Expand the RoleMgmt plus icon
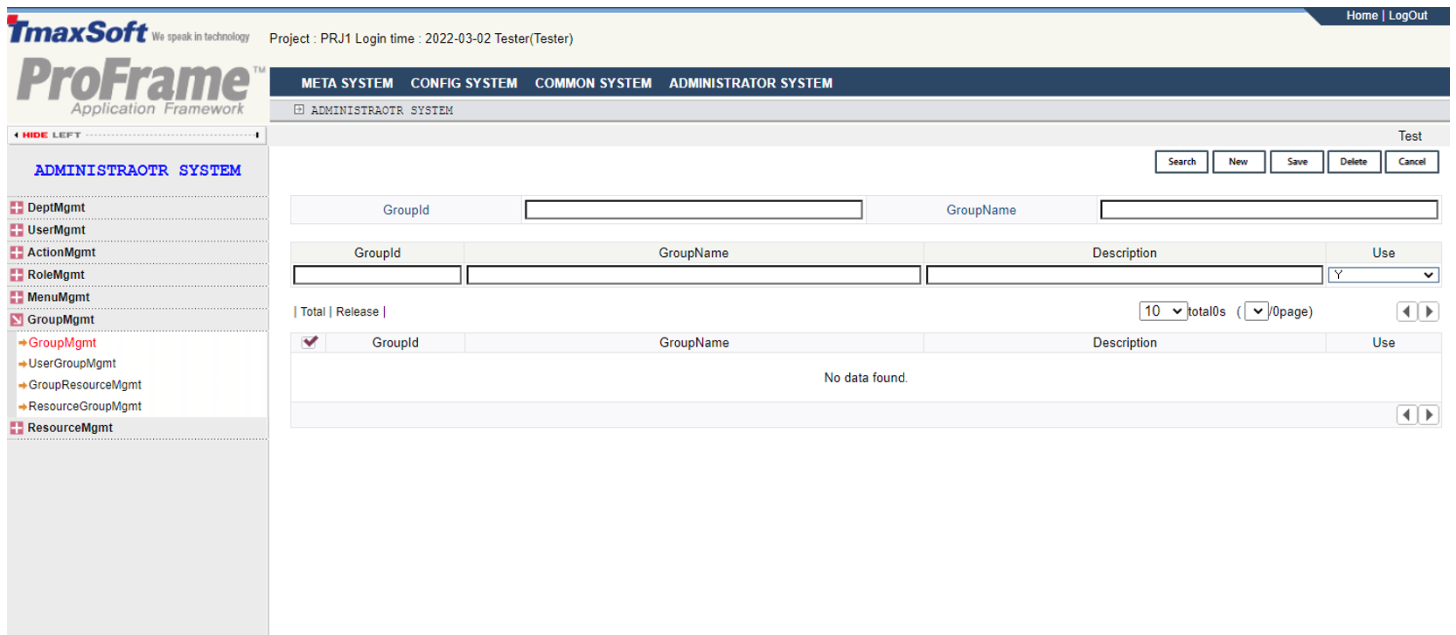The image size is (1456, 635). coord(15,274)
